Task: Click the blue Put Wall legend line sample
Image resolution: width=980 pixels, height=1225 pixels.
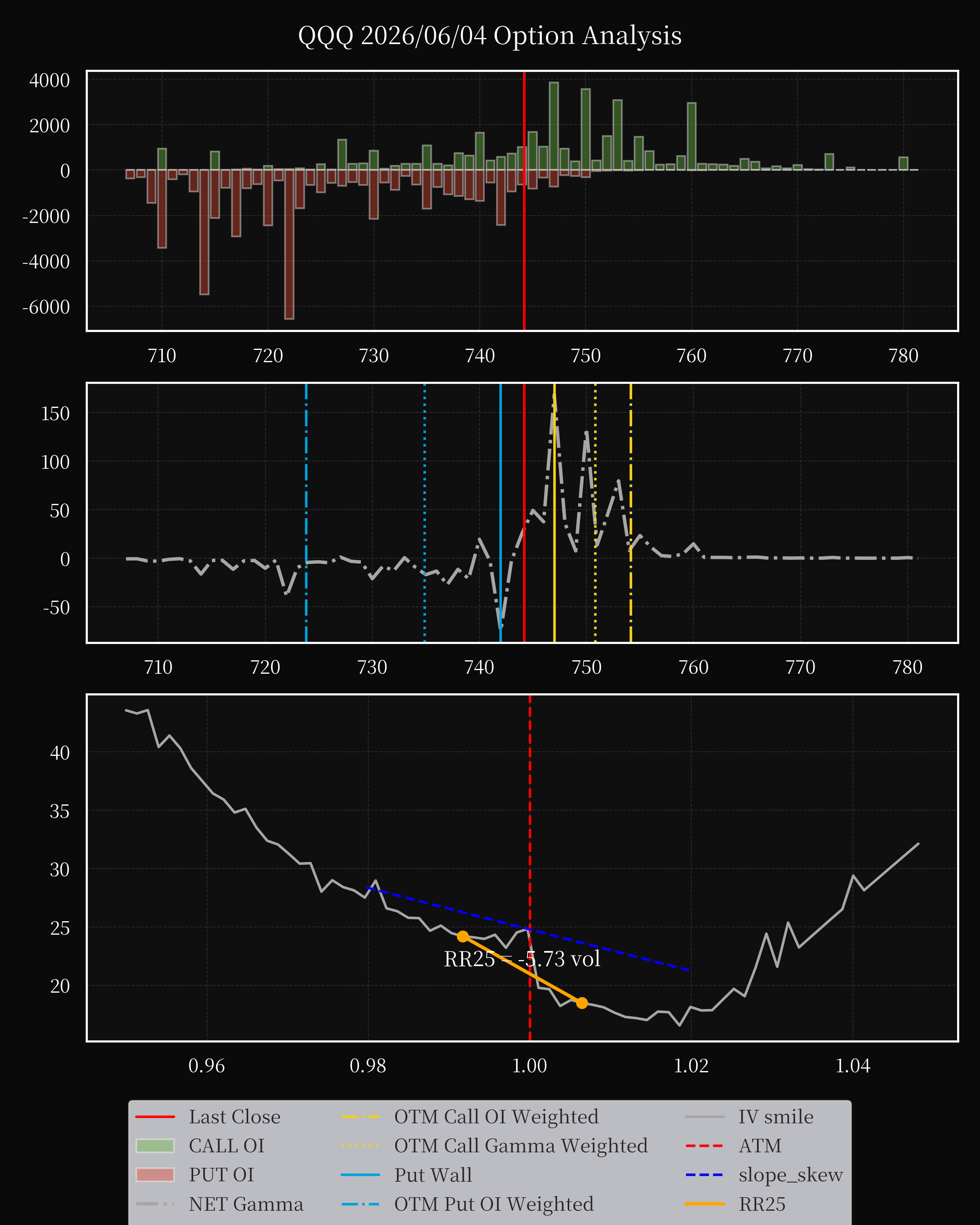Action: tap(360, 1175)
